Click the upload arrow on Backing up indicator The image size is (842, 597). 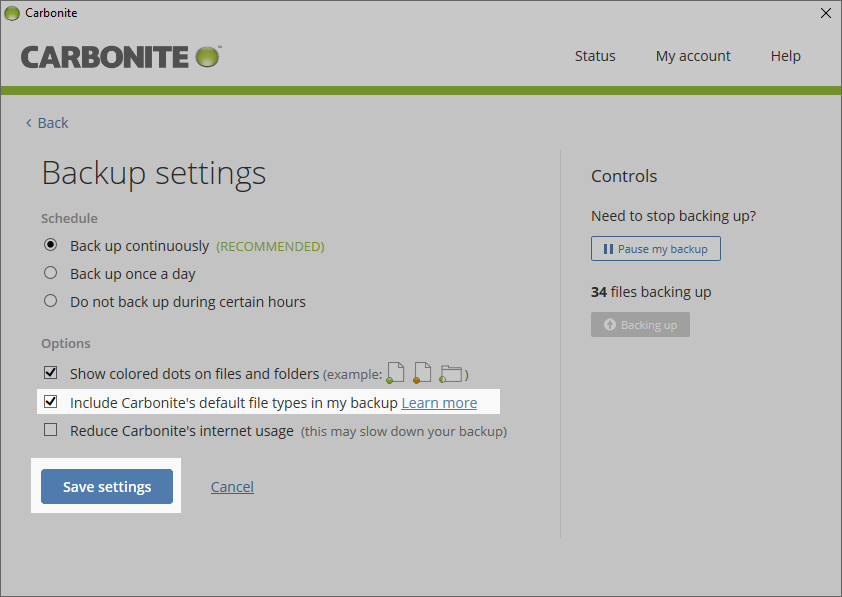[608, 324]
